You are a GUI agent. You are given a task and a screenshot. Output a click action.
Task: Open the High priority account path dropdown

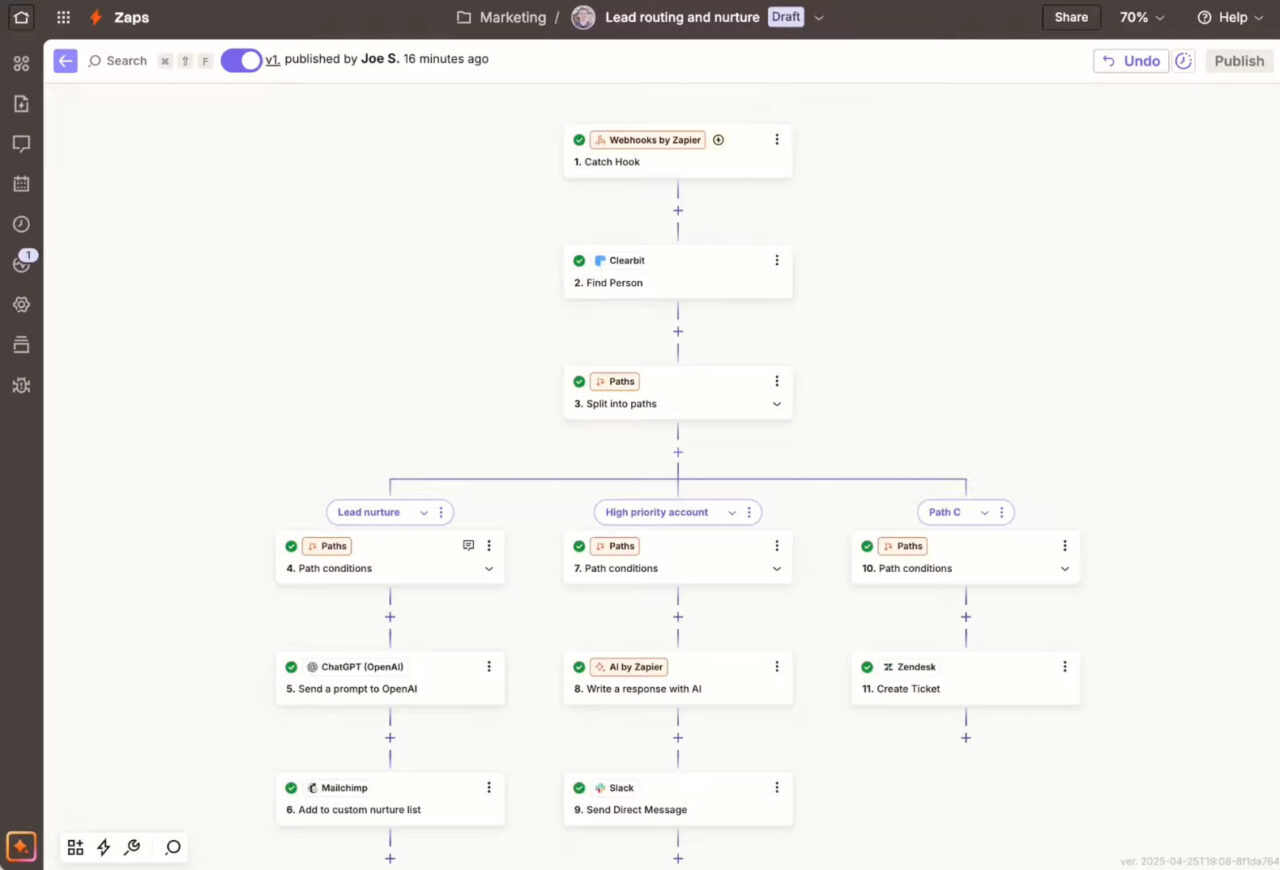pyautogui.click(x=732, y=511)
